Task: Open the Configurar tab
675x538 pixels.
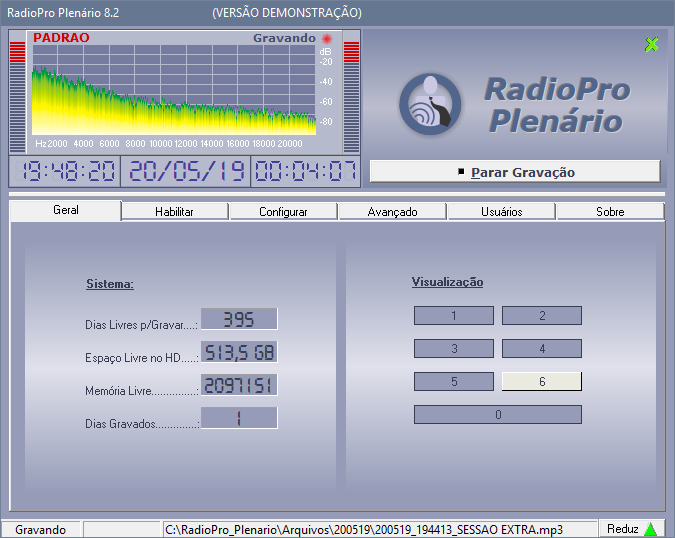Action: pos(283,212)
